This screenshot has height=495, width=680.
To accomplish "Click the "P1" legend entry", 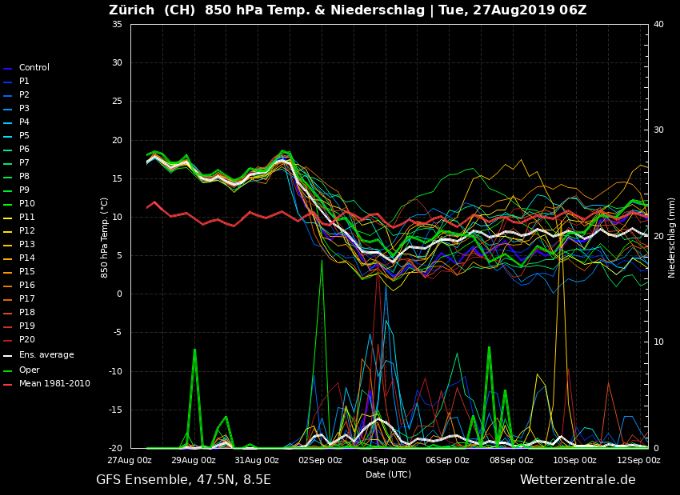I will coord(24,81).
